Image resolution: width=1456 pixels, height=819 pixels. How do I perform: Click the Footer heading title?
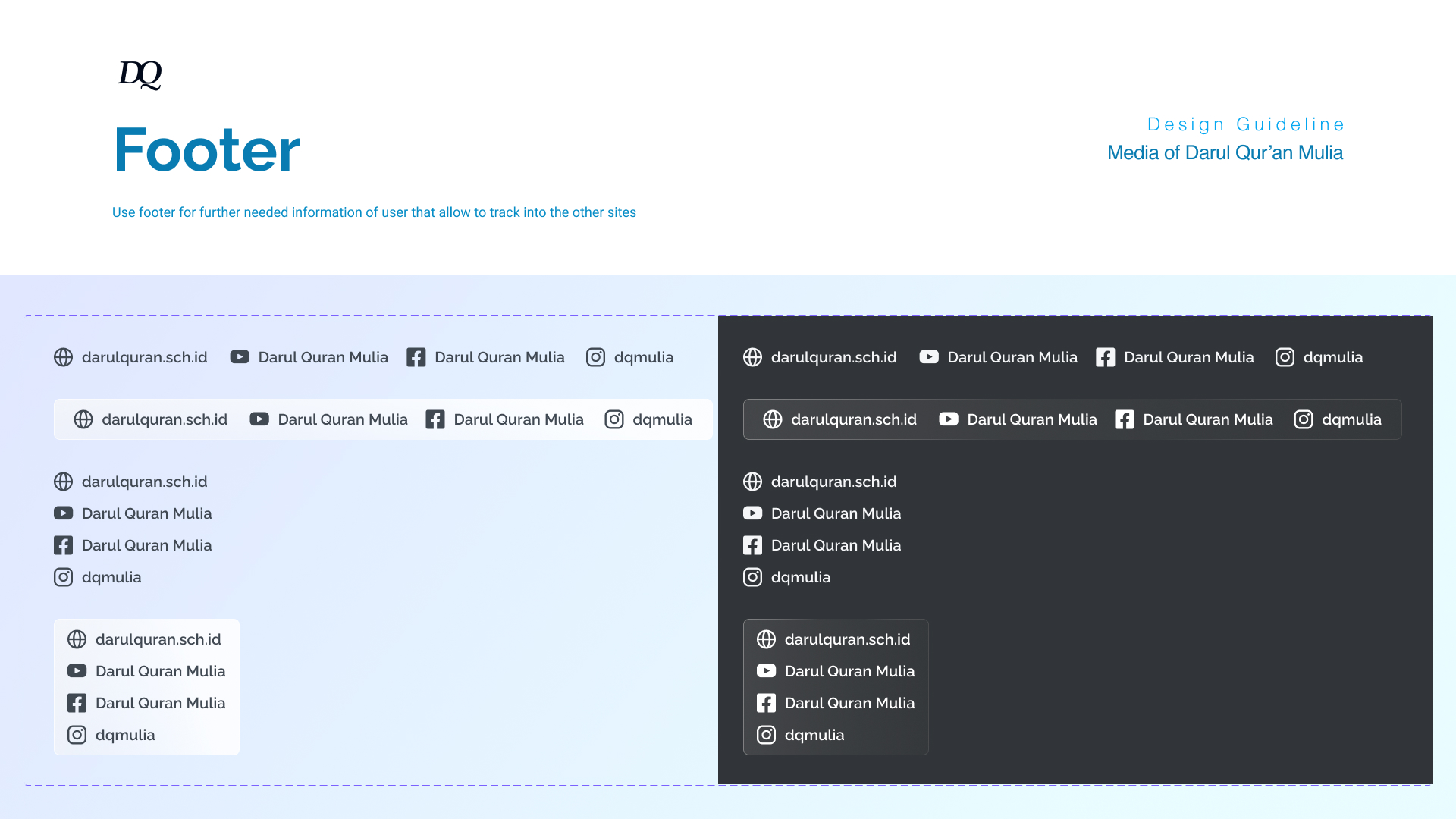pos(207,150)
